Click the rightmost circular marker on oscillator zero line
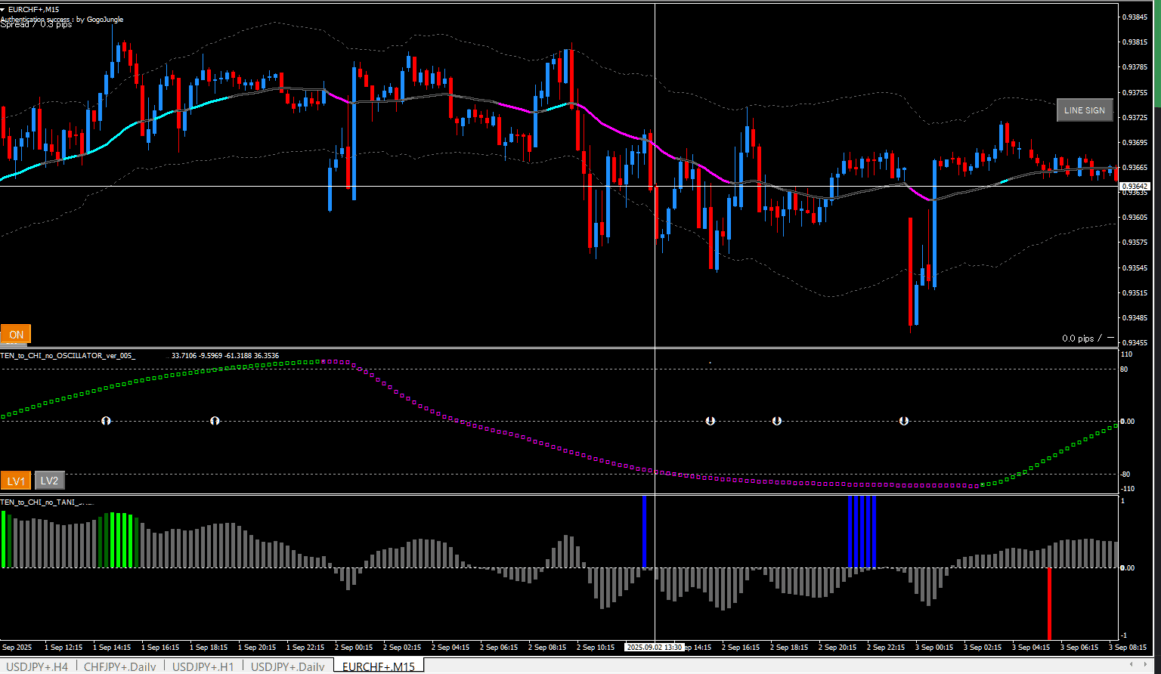The width and height of the screenshot is (1161, 674). [x=904, y=421]
